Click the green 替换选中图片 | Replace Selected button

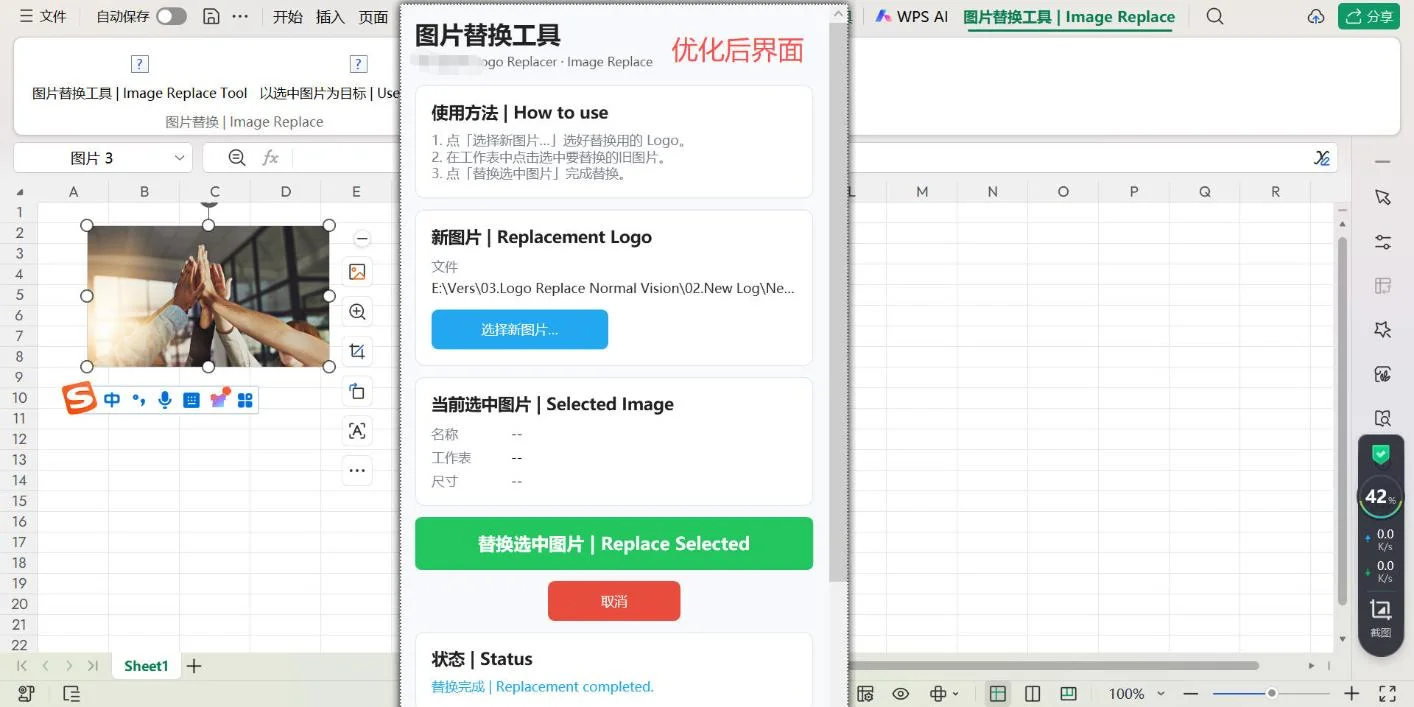tap(614, 544)
